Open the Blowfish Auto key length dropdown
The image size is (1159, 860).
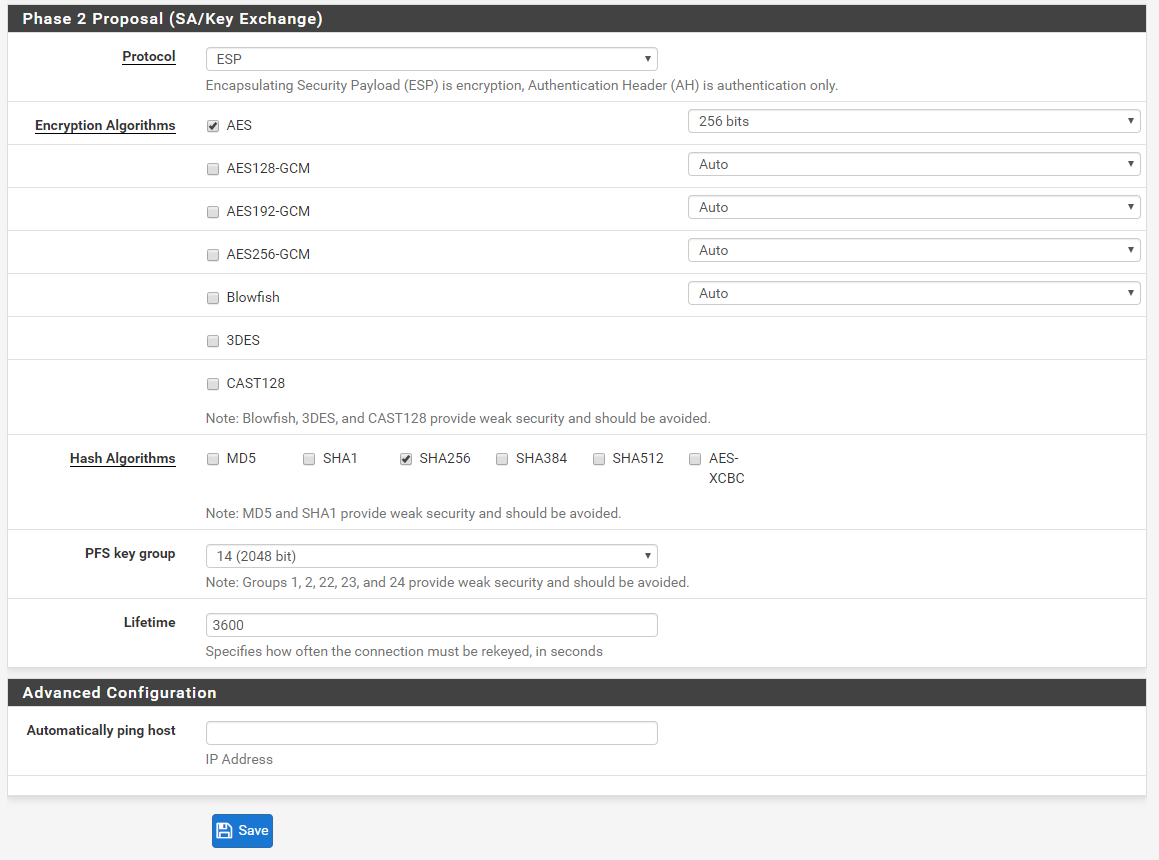[x=914, y=293]
